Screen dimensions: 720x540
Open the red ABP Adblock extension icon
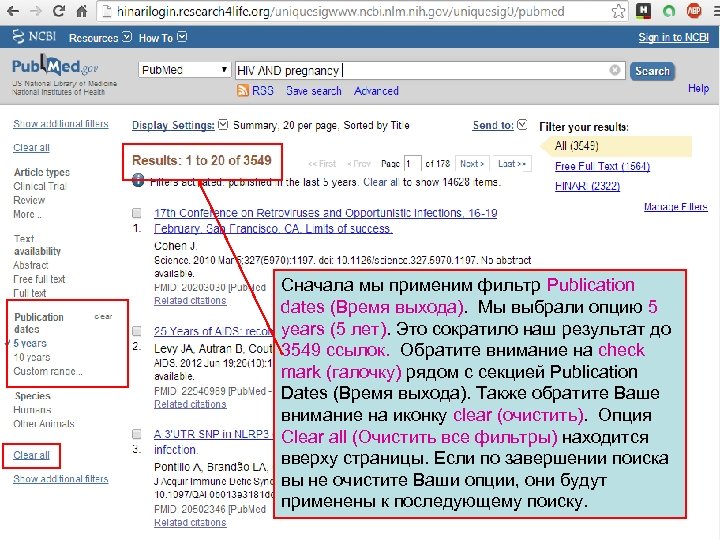pos(694,11)
